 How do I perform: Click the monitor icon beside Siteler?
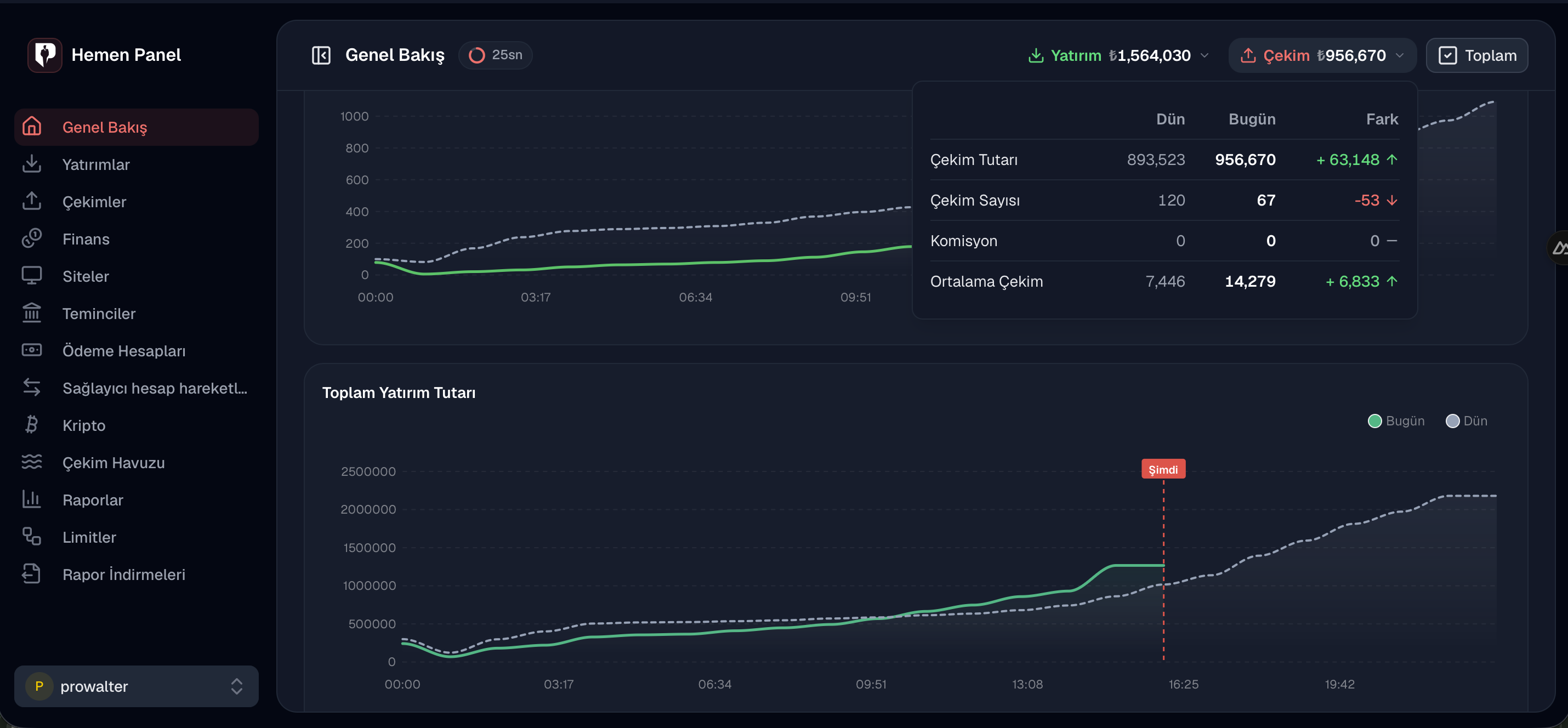click(x=32, y=276)
